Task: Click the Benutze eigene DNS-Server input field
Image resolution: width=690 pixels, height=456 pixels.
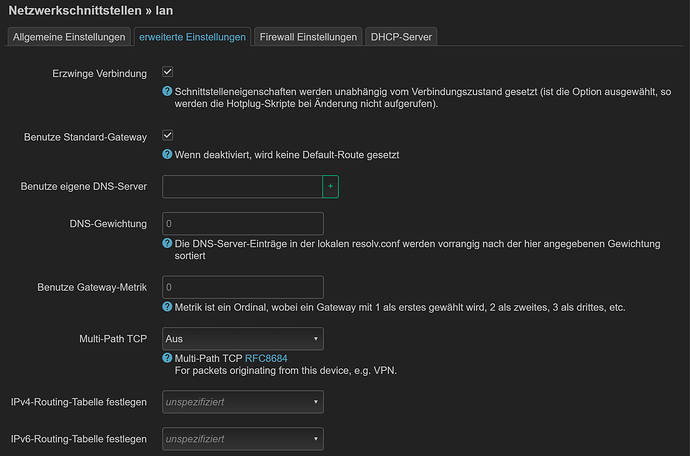Action: [242, 187]
